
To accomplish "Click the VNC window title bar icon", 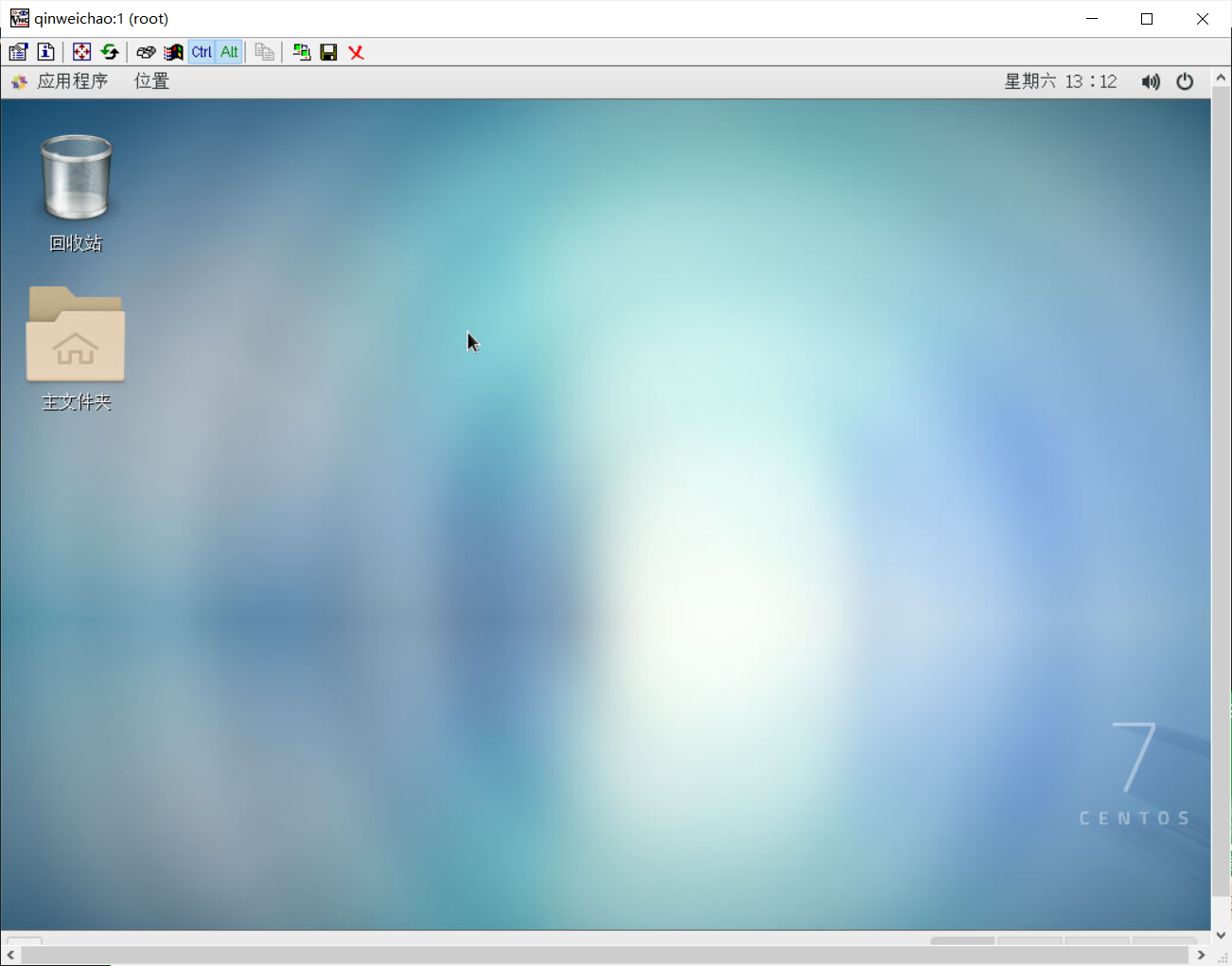I will (x=19, y=18).
